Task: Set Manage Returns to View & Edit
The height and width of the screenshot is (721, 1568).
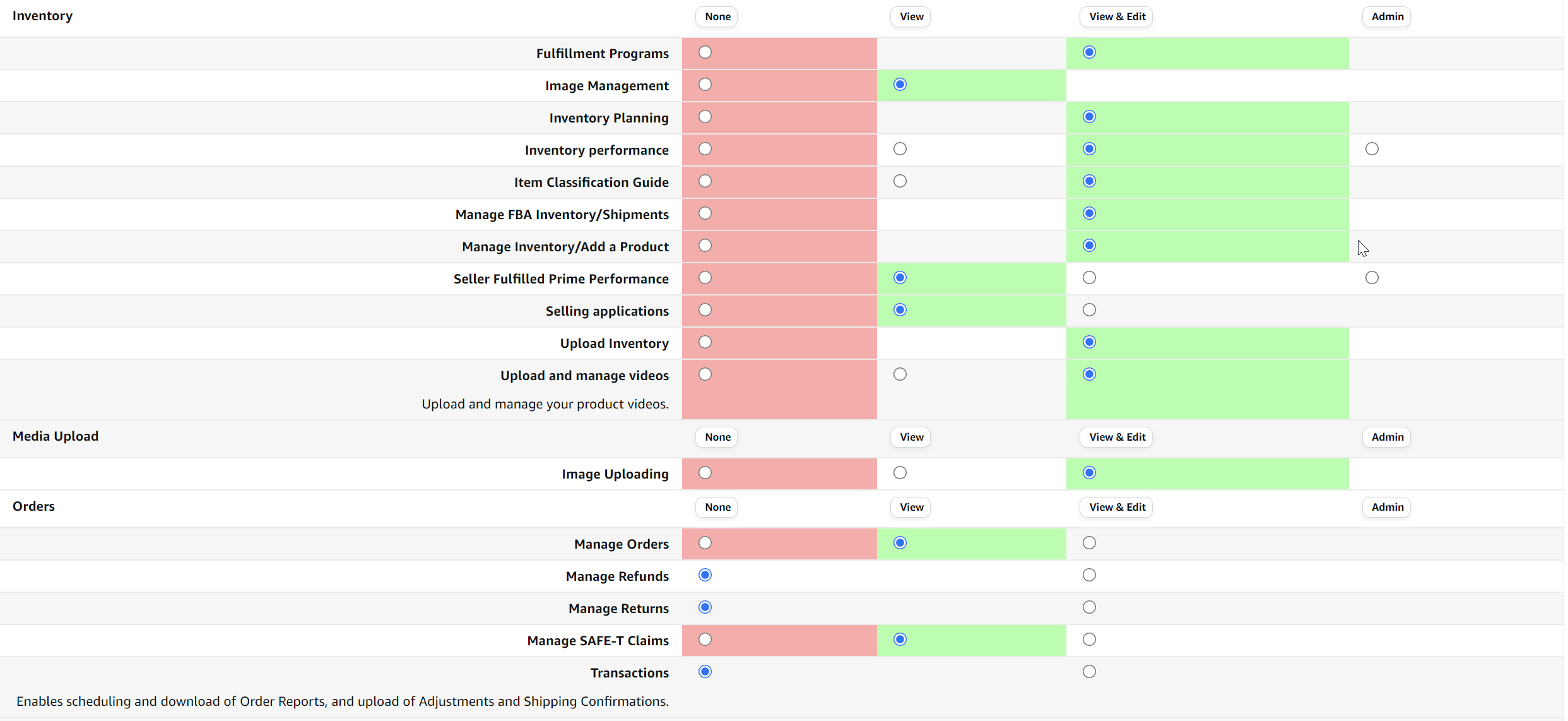Action: click(x=1088, y=607)
